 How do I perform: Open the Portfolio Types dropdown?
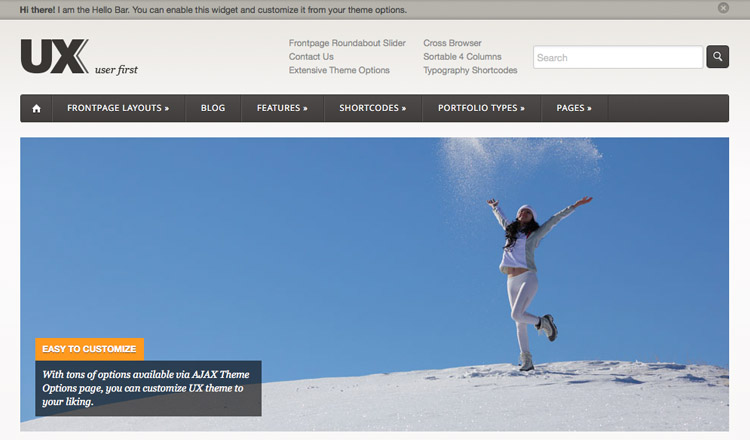pos(481,108)
